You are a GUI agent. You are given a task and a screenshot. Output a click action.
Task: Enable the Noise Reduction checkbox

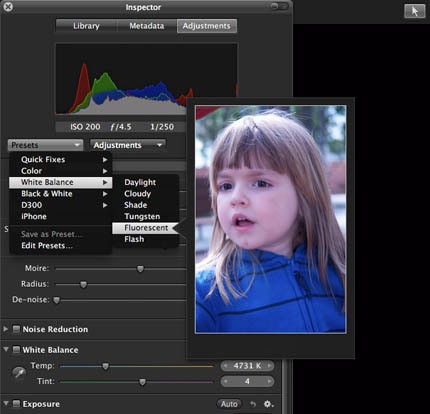click(x=16, y=329)
